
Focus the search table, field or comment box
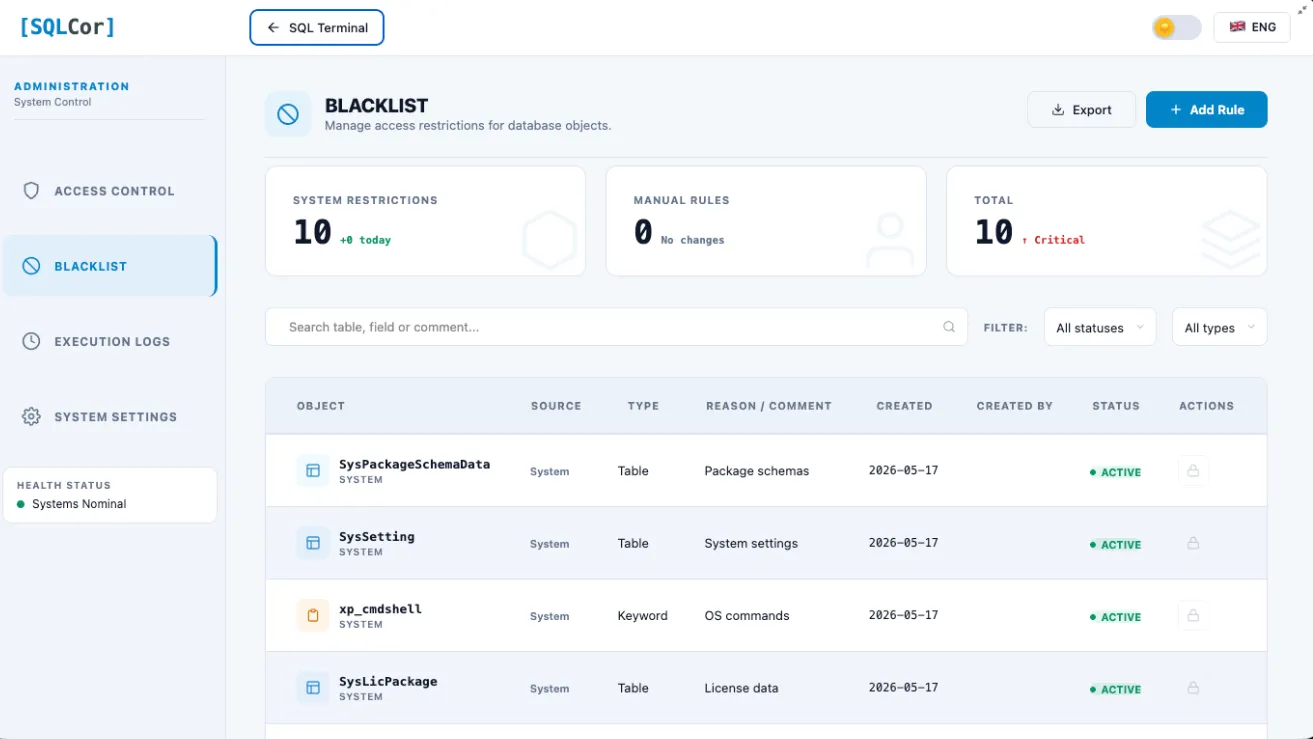616,327
